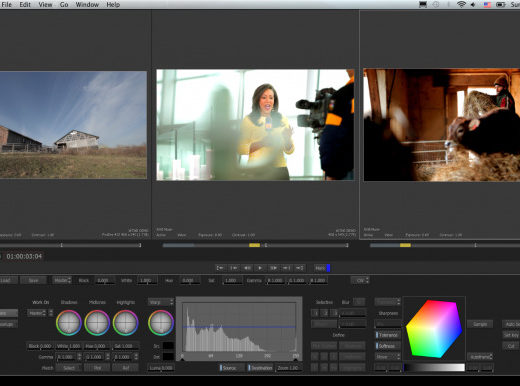This screenshot has height=386, width=520.
Task: Toggle the Destination histogram option
Action: [x=261, y=368]
